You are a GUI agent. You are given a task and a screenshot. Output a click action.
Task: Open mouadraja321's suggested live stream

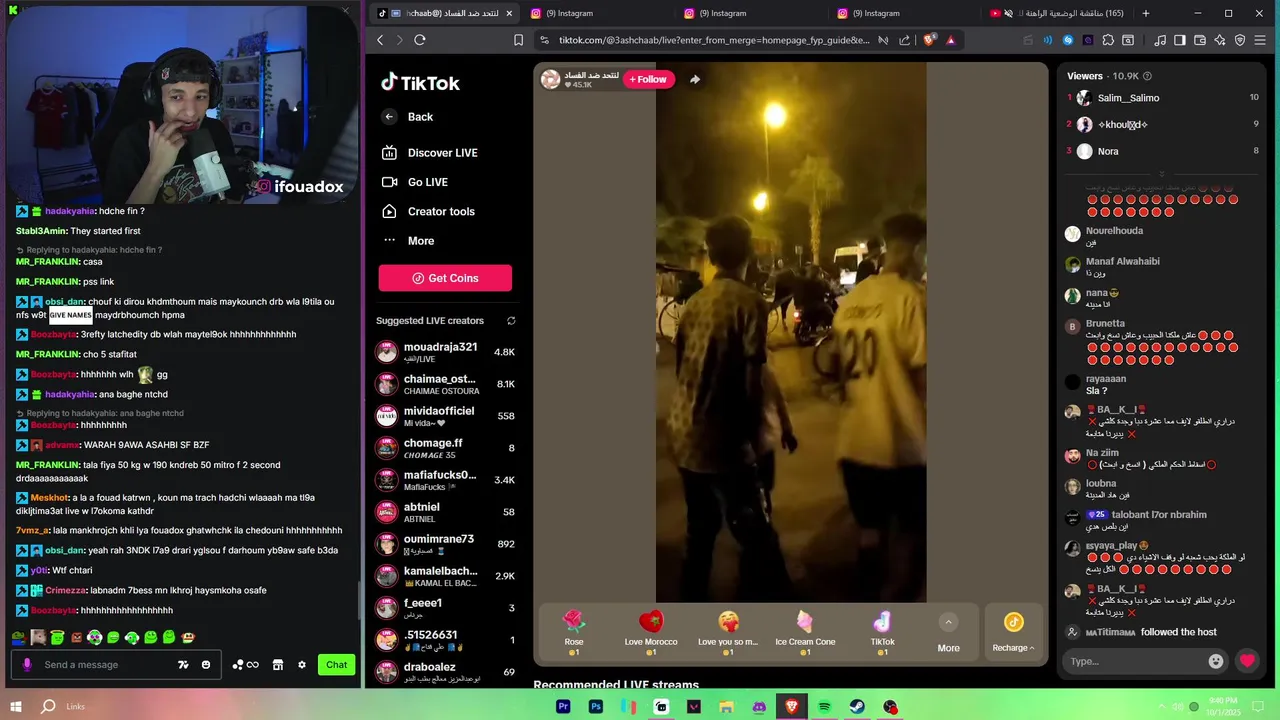[x=445, y=352]
